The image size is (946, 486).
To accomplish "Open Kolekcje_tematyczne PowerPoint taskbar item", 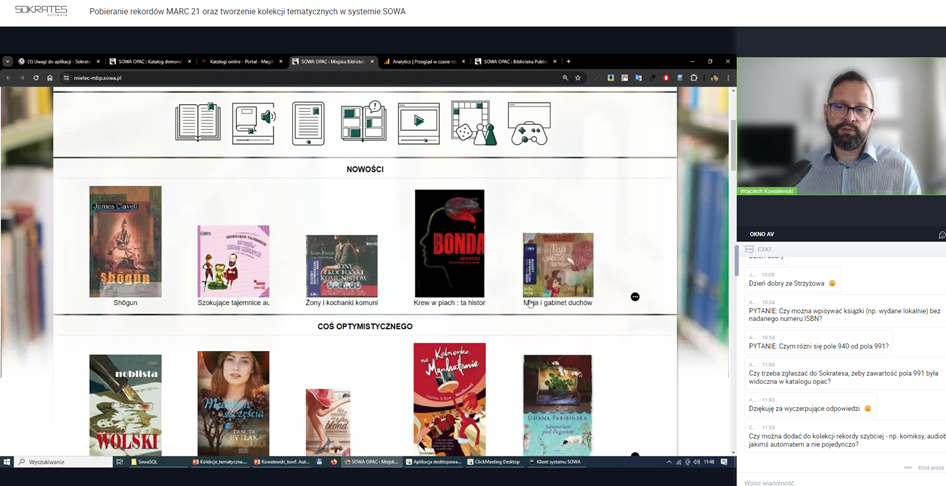I will tap(219, 462).
